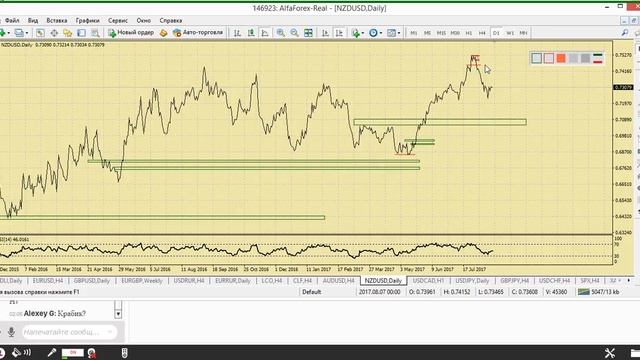Select the W1 timeframe

tap(510, 33)
